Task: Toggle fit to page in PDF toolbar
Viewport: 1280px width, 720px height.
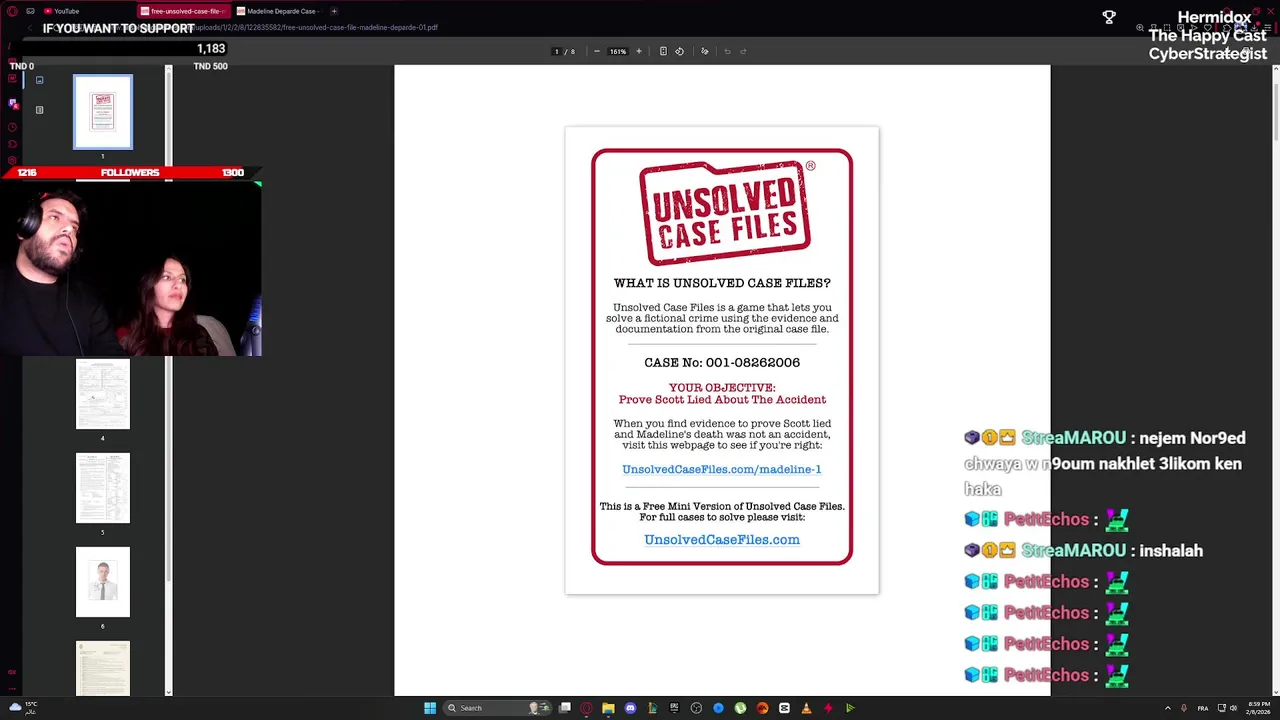Action: click(x=663, y=51)
